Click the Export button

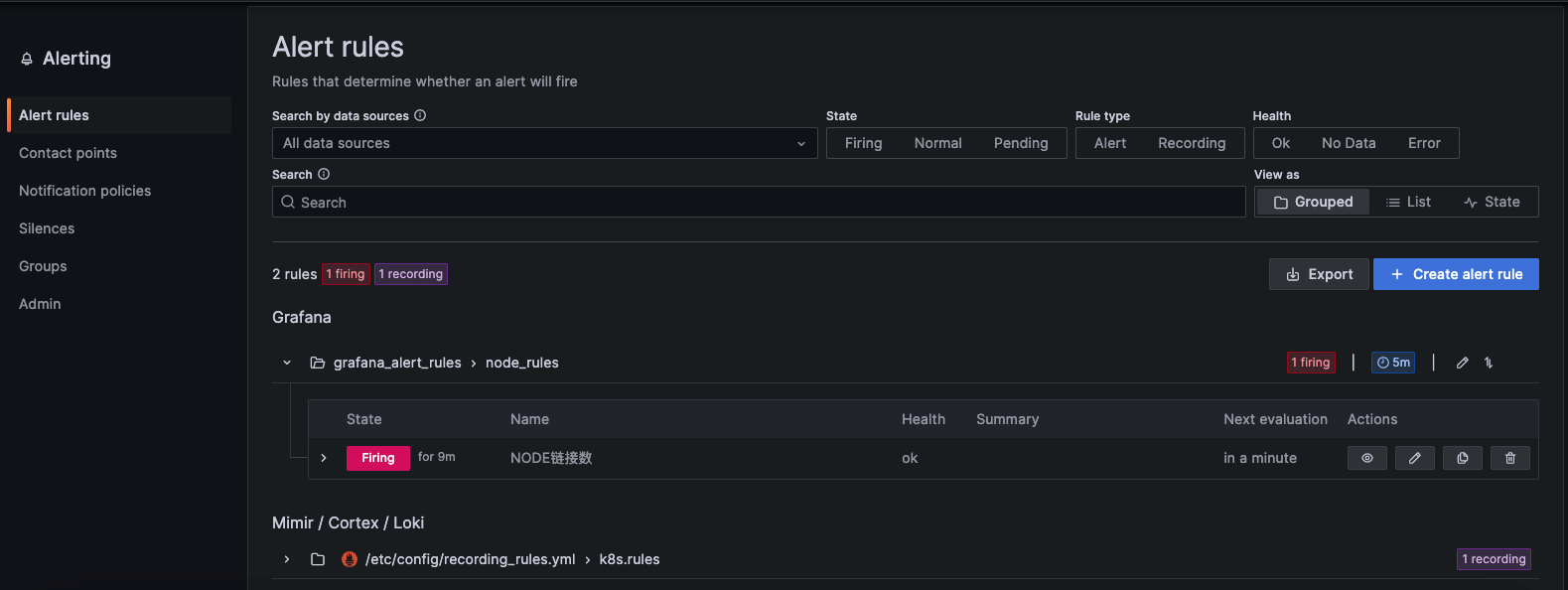pyautogui.click(x=1319, y=274)
